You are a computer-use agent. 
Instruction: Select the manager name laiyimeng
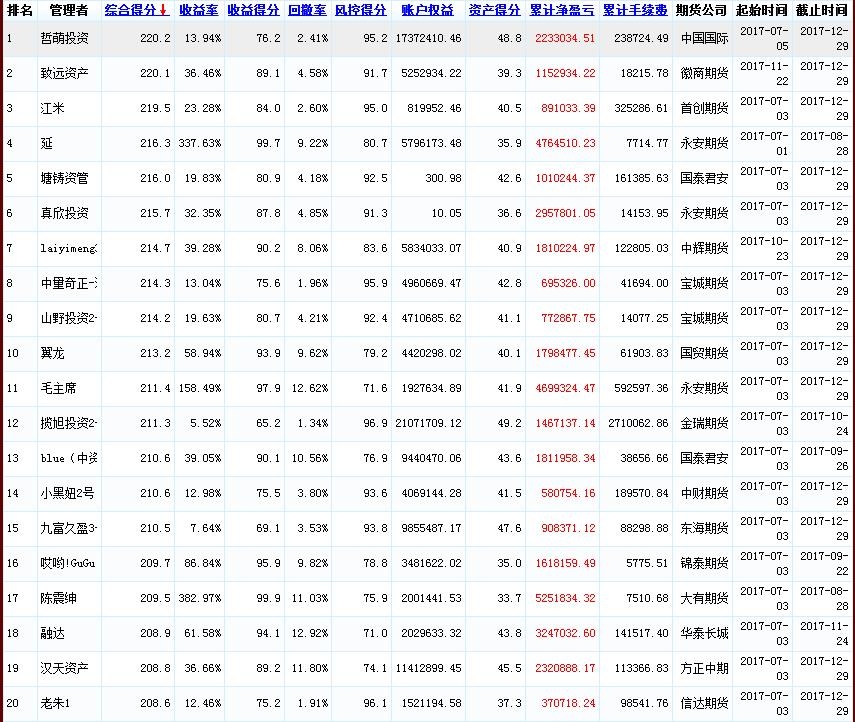pyautogui.click(x=69, y=248)
